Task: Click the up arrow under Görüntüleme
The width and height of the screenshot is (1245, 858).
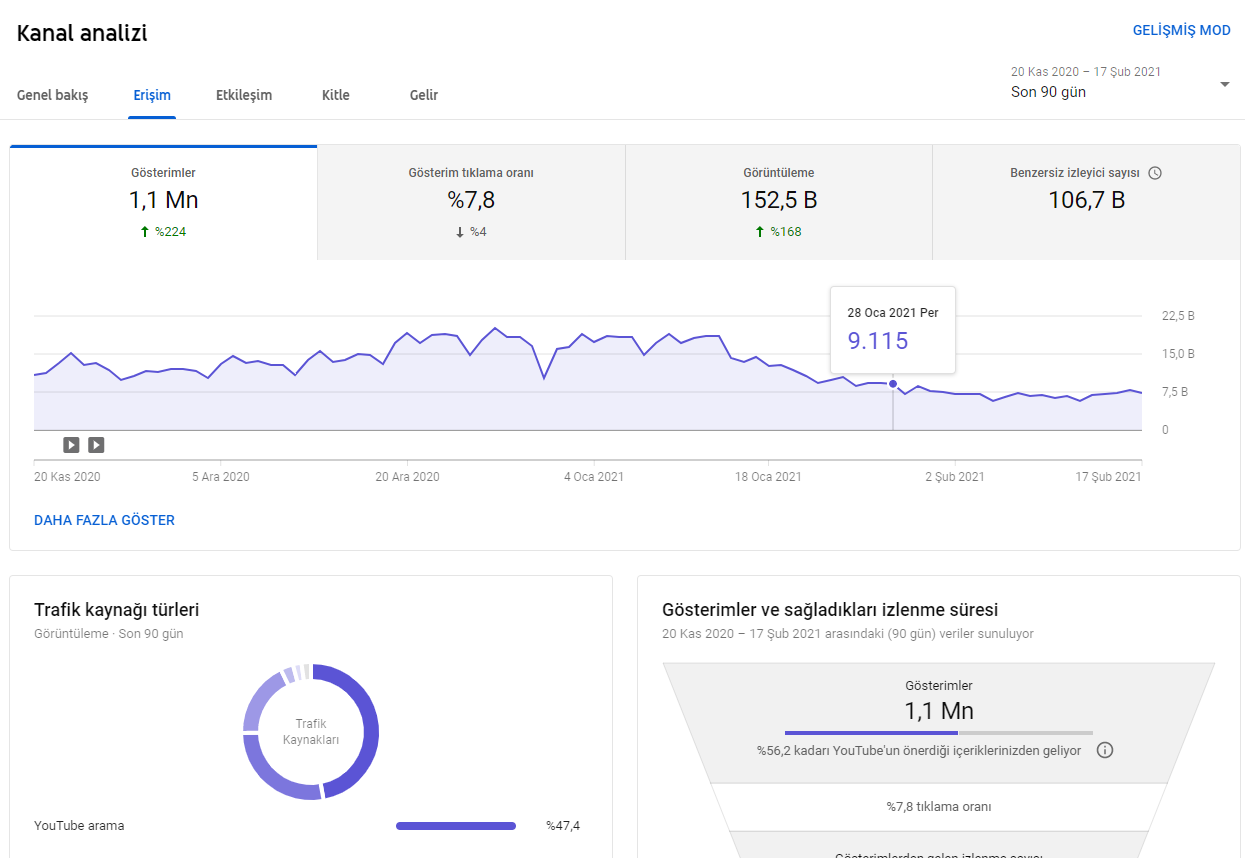Action: point(760,232)
